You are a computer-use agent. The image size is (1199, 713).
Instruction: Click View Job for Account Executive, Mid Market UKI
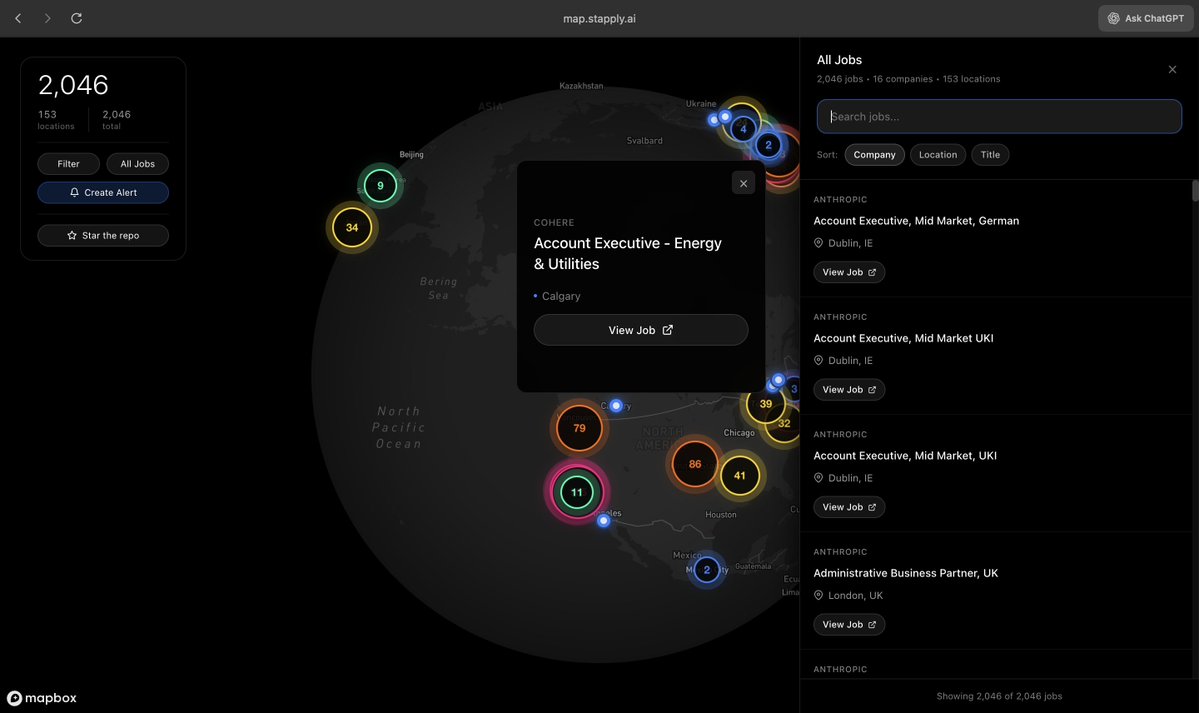click(x=848, y=389)
